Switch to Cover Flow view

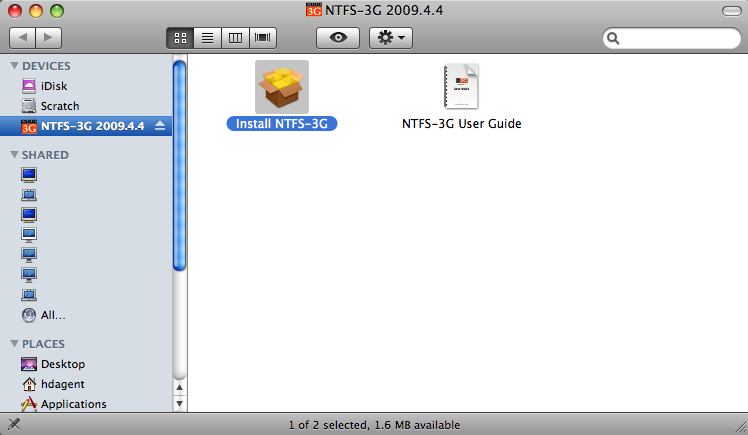[x=263, y=38]
